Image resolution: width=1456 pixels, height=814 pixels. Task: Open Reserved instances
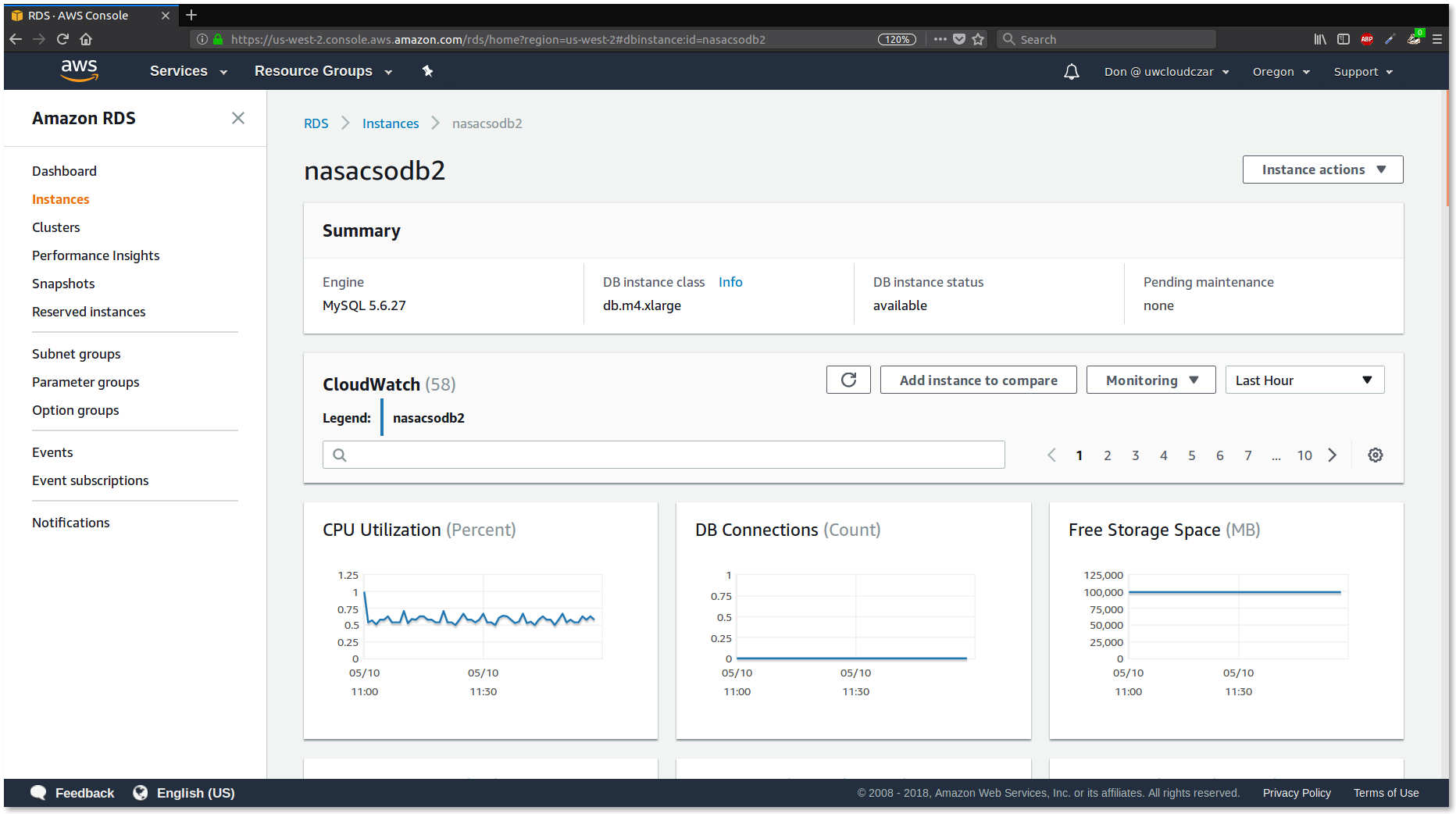coord(88,312)
